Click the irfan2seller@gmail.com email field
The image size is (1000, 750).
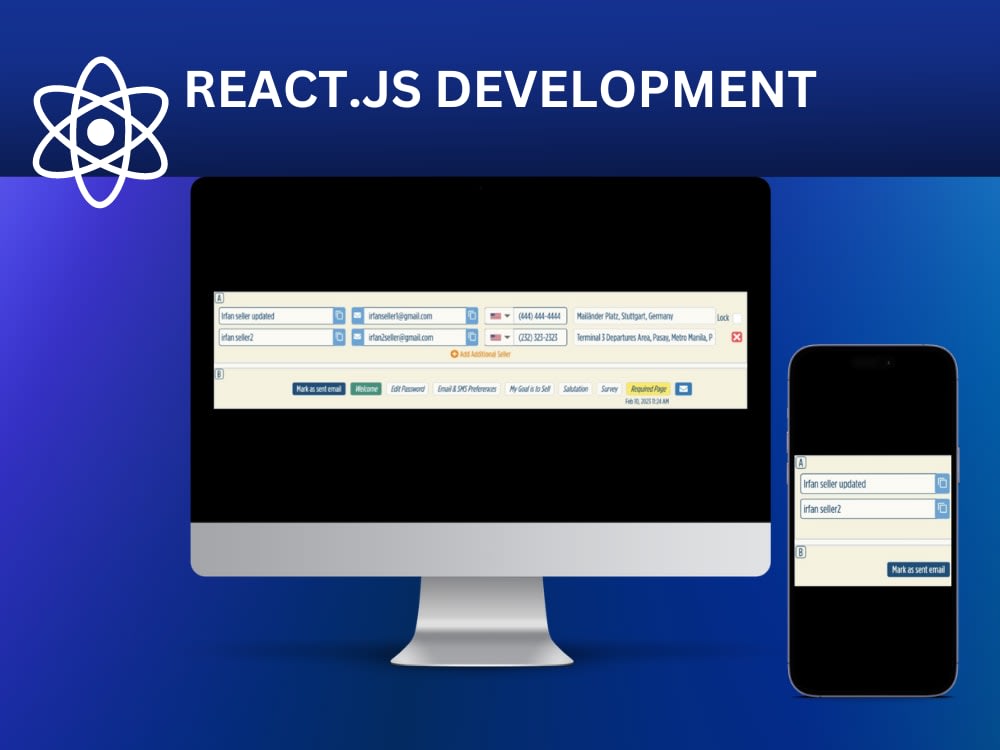tap(415, 337)
